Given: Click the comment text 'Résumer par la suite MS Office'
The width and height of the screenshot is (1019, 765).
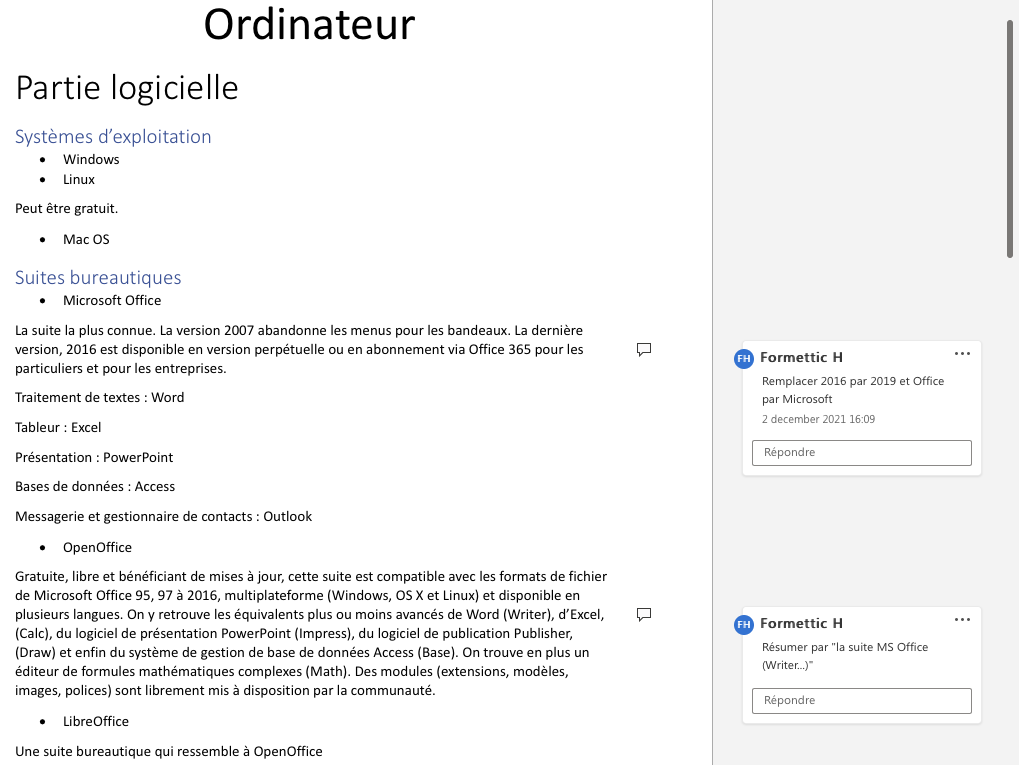Looking at the screenshot, I should (845, 656).
